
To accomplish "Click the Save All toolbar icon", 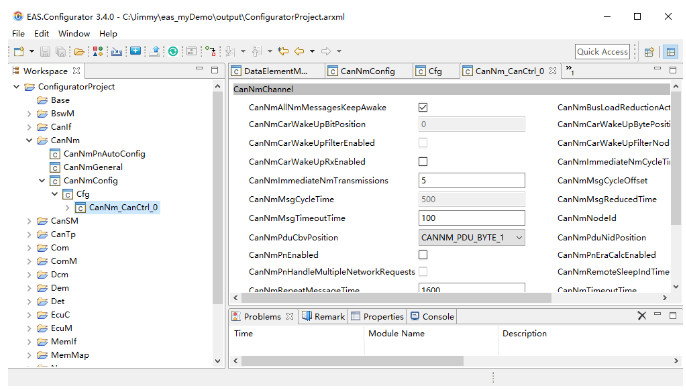I will tap(61, 52).
